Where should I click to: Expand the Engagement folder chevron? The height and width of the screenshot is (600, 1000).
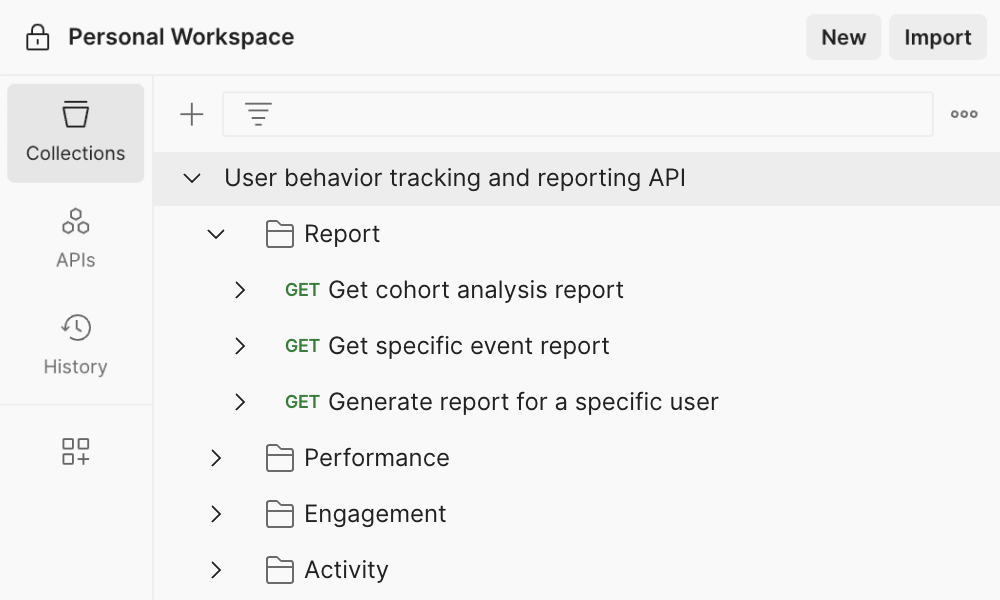[216, 514]
